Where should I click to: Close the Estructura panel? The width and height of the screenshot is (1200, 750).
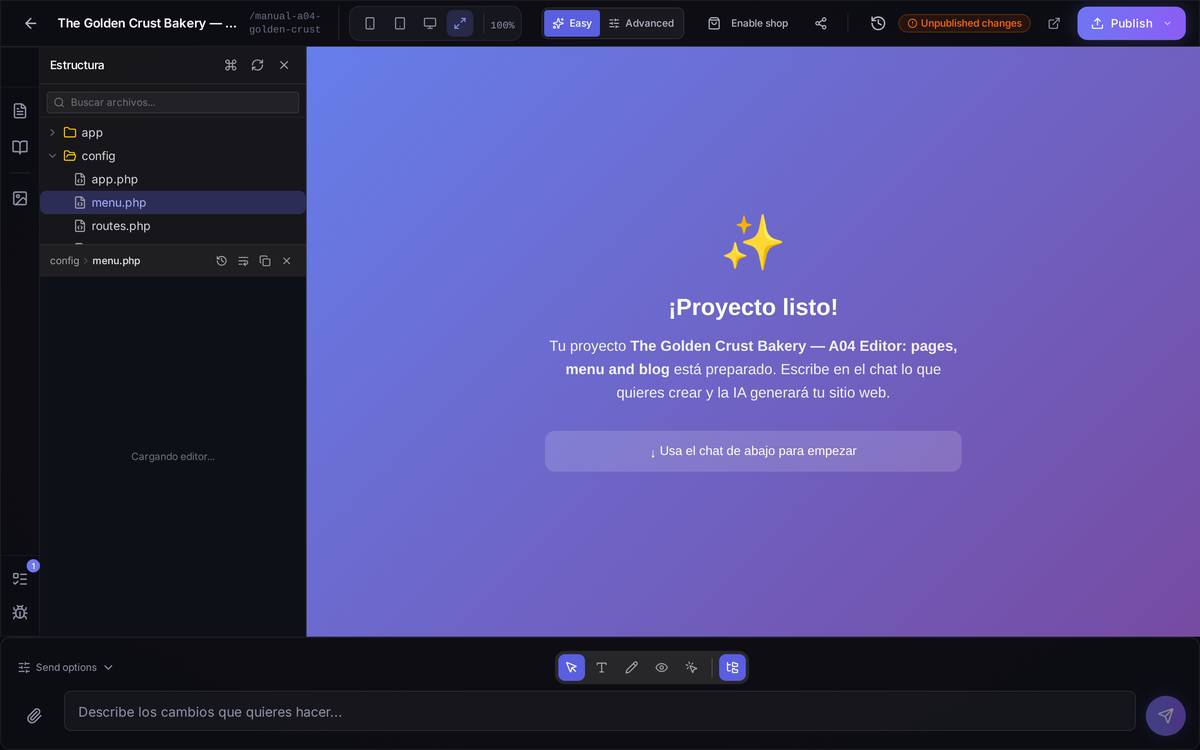284,65
